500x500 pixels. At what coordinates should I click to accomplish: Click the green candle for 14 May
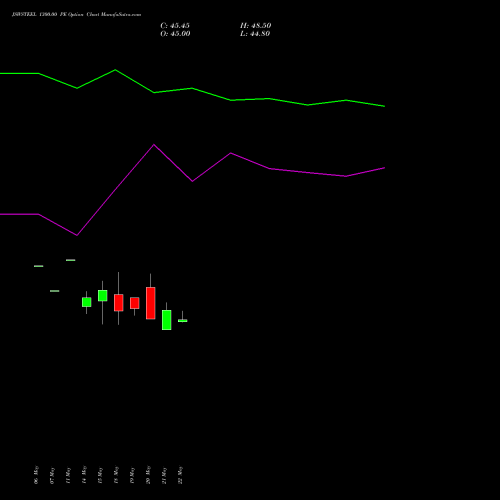(87, 302)
